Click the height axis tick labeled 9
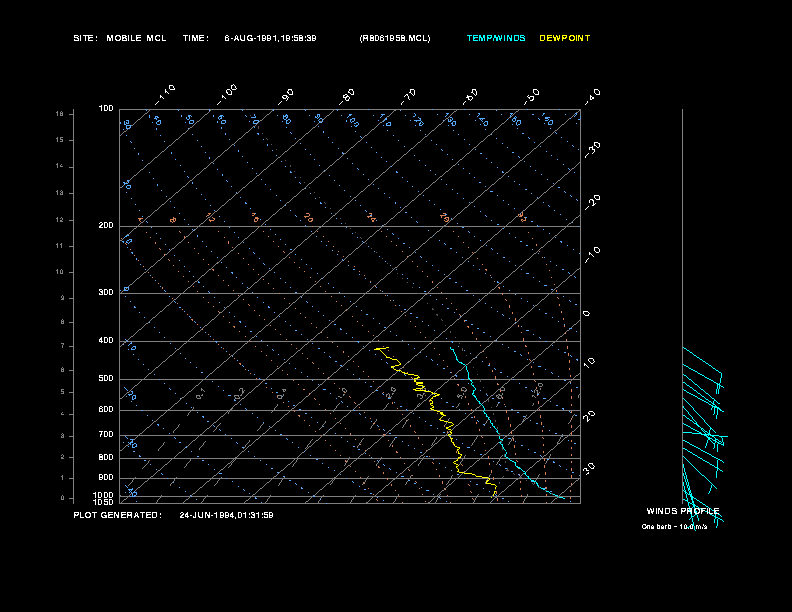792x612 pixels. pyautogui.click(x=63, y=298)
